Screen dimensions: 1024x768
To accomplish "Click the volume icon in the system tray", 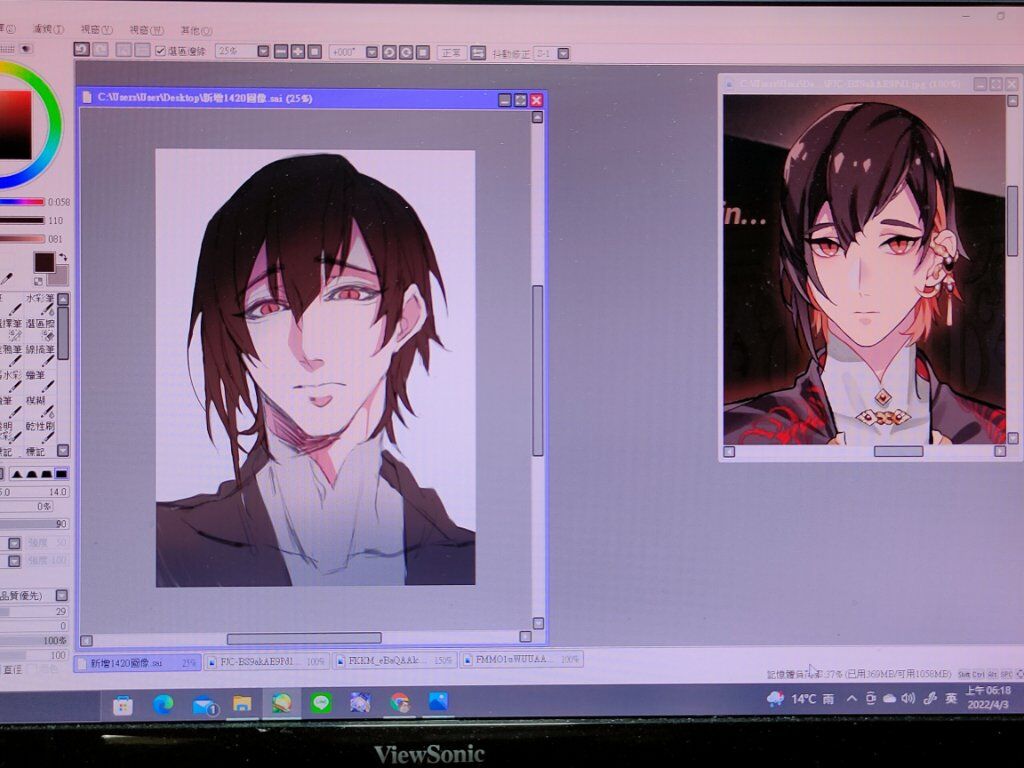I will 908,699.
